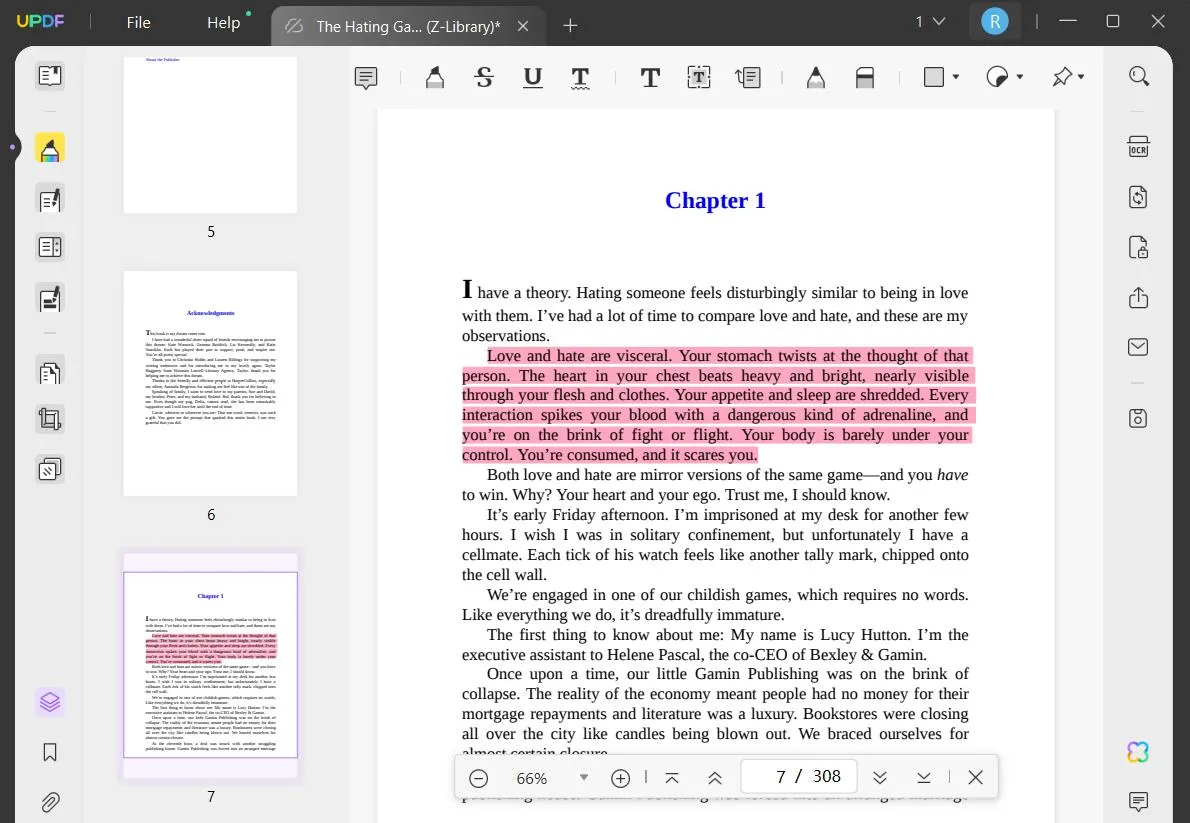Select the Squiggly underline tool

pyautogui.click(x=580, y=77)
